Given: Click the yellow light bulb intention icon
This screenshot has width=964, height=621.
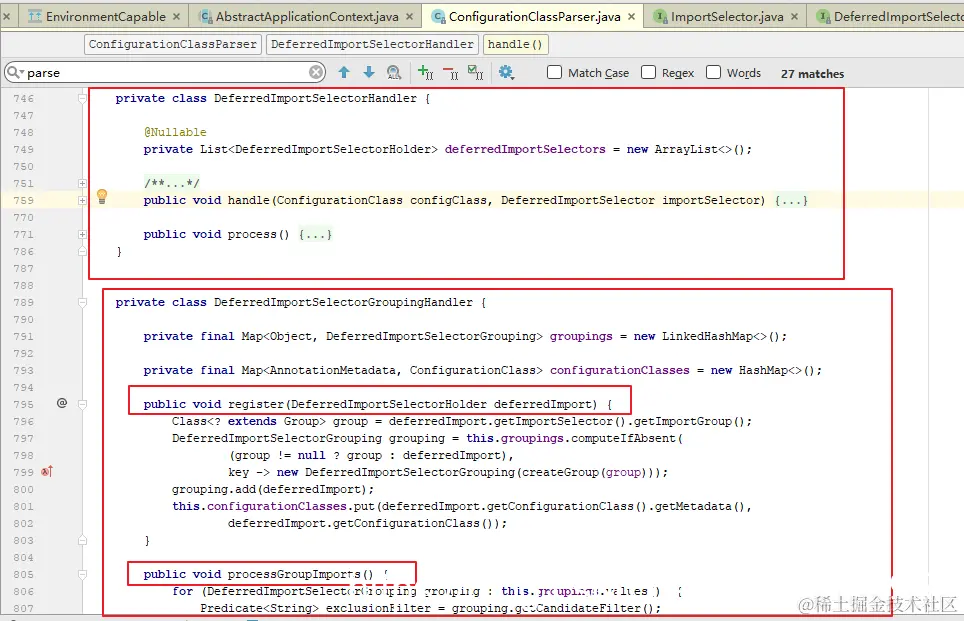Looking at the screenshot, I should pos(102,197).
